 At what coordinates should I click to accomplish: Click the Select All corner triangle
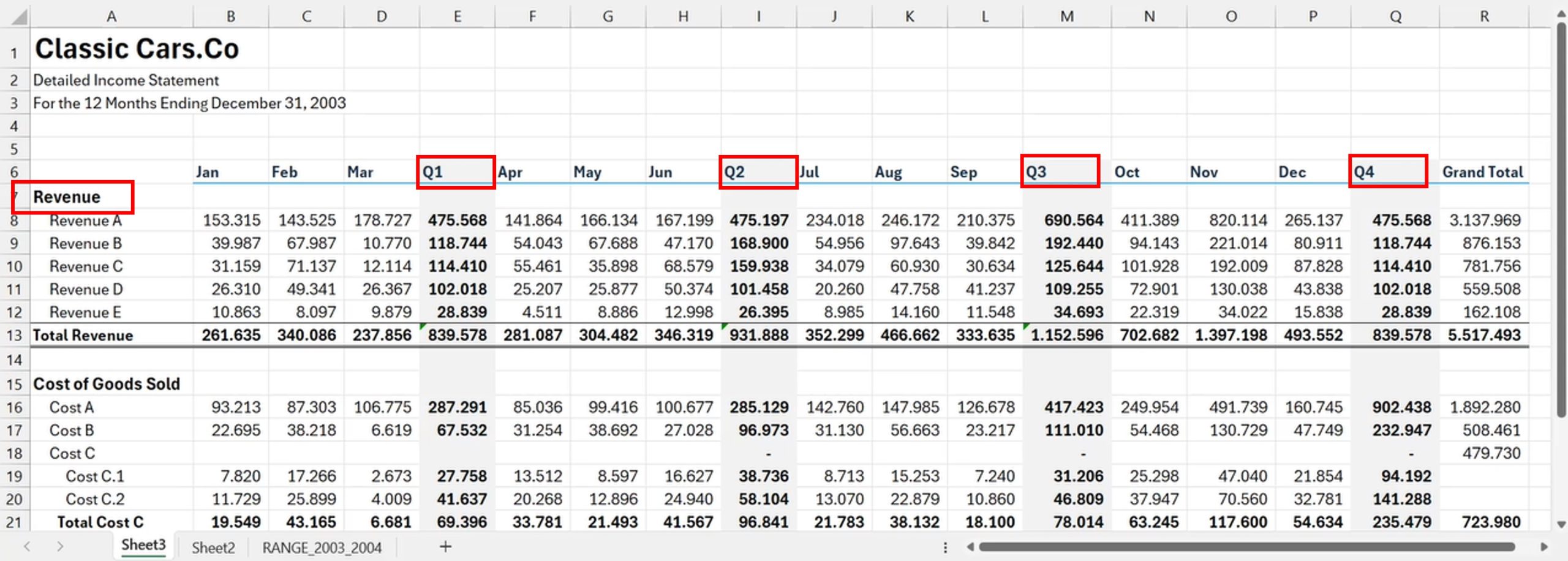click(20, 17)
